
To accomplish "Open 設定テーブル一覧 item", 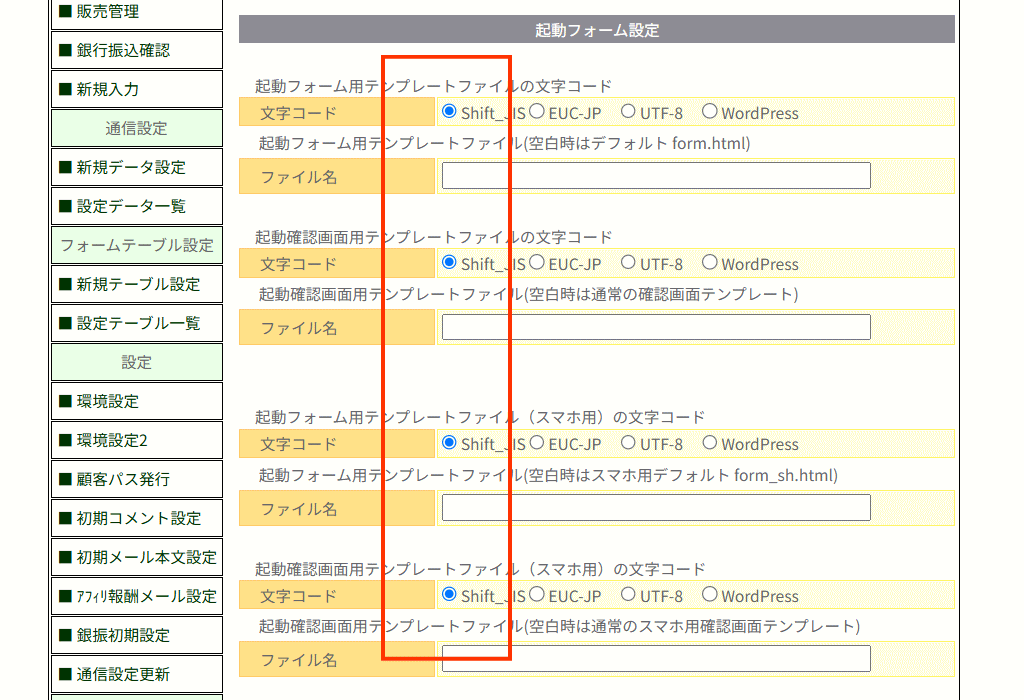I will (136, 323).
